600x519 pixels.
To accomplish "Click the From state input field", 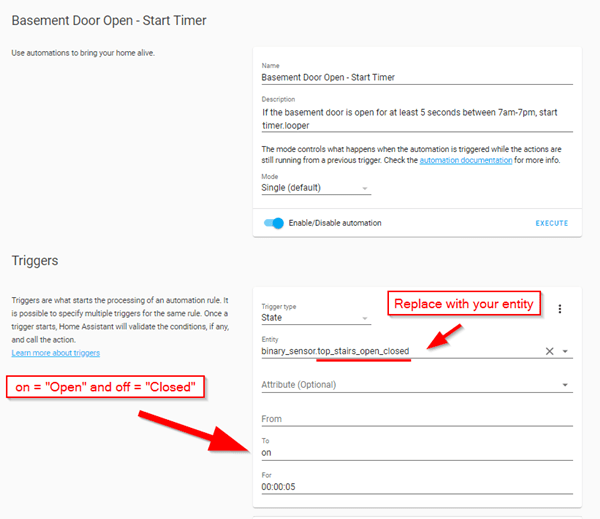I will tap(417, 419).
